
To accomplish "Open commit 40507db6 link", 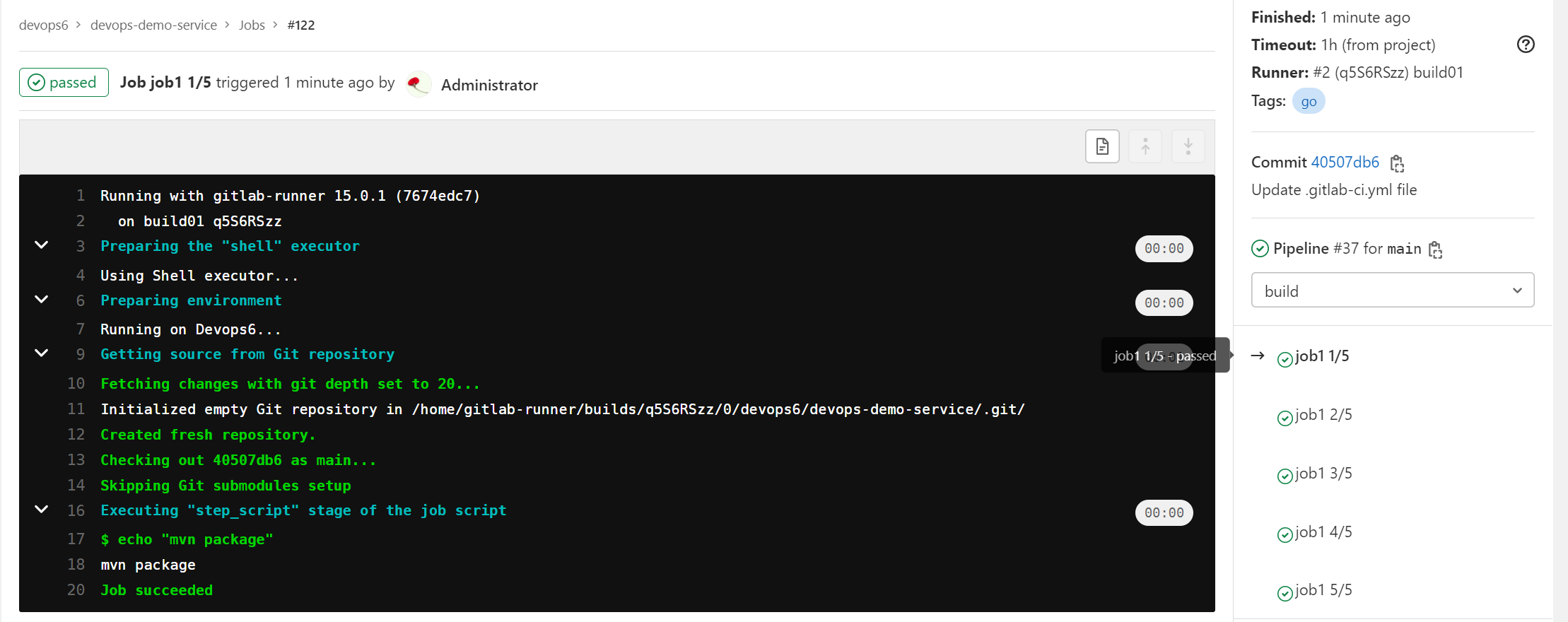I will pos(1345,163).
